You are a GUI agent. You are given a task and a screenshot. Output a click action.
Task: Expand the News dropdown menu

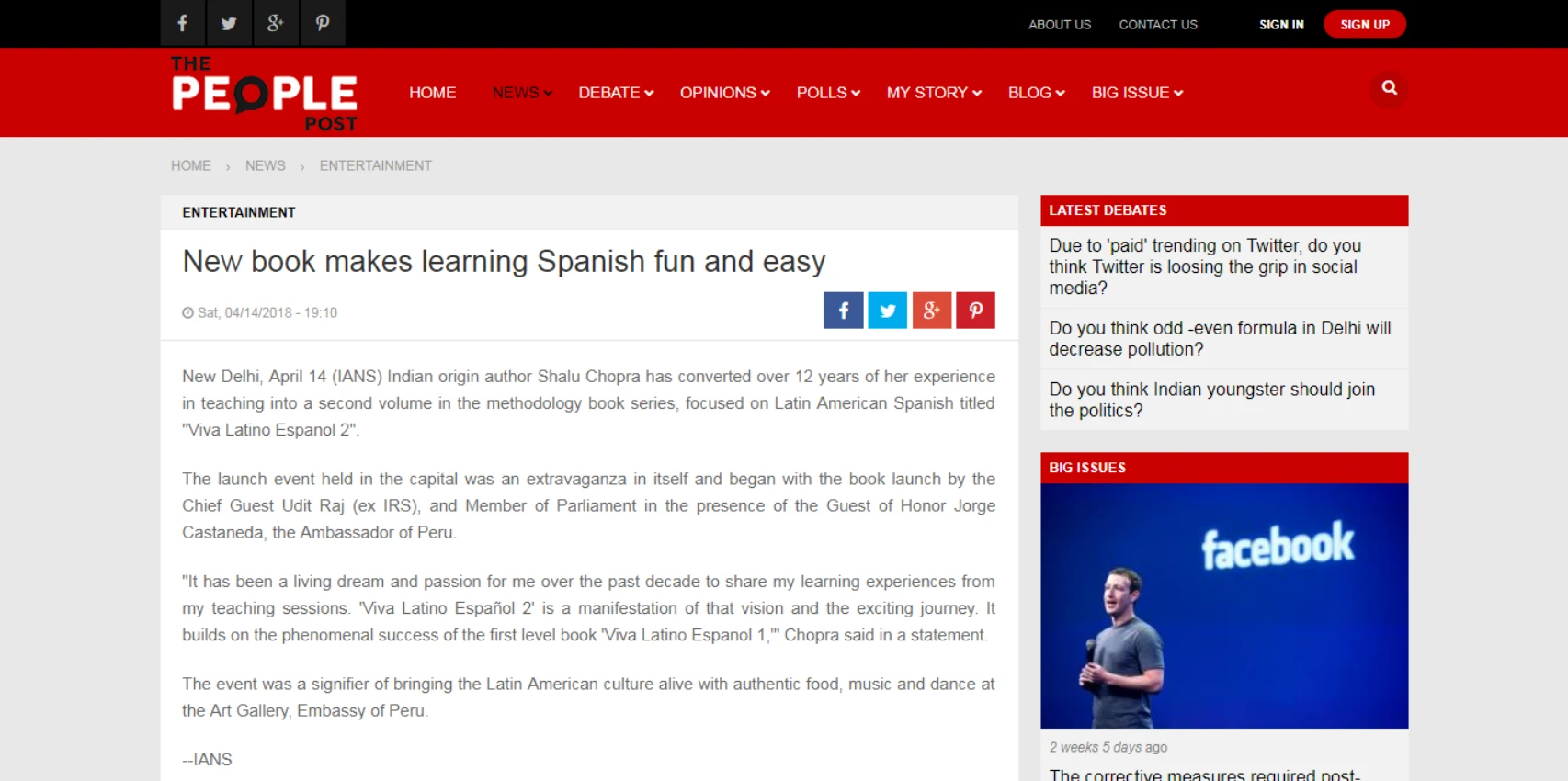[x=521, y=93]
